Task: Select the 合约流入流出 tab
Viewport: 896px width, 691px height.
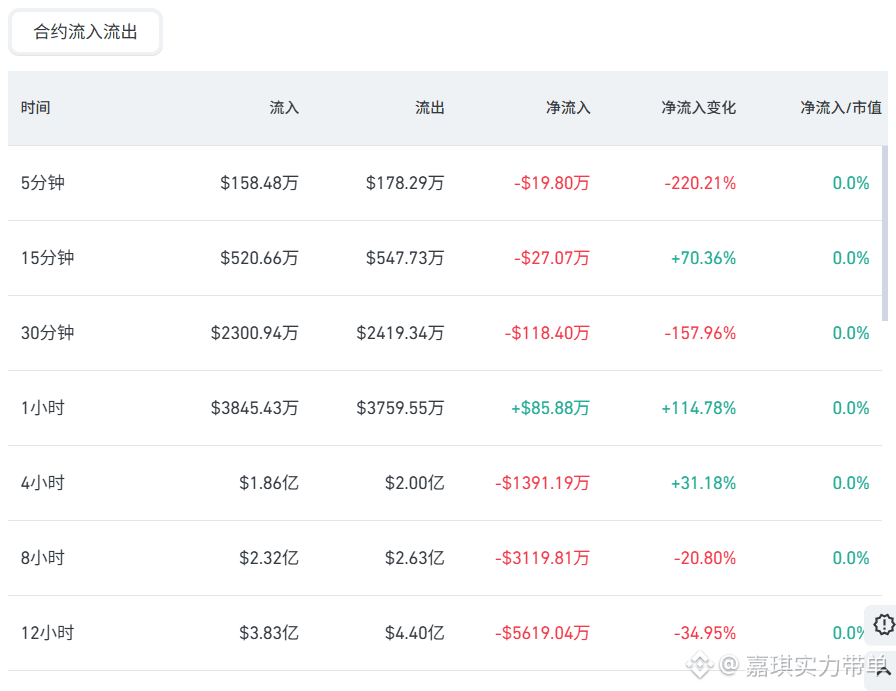Action: [85, 32]
